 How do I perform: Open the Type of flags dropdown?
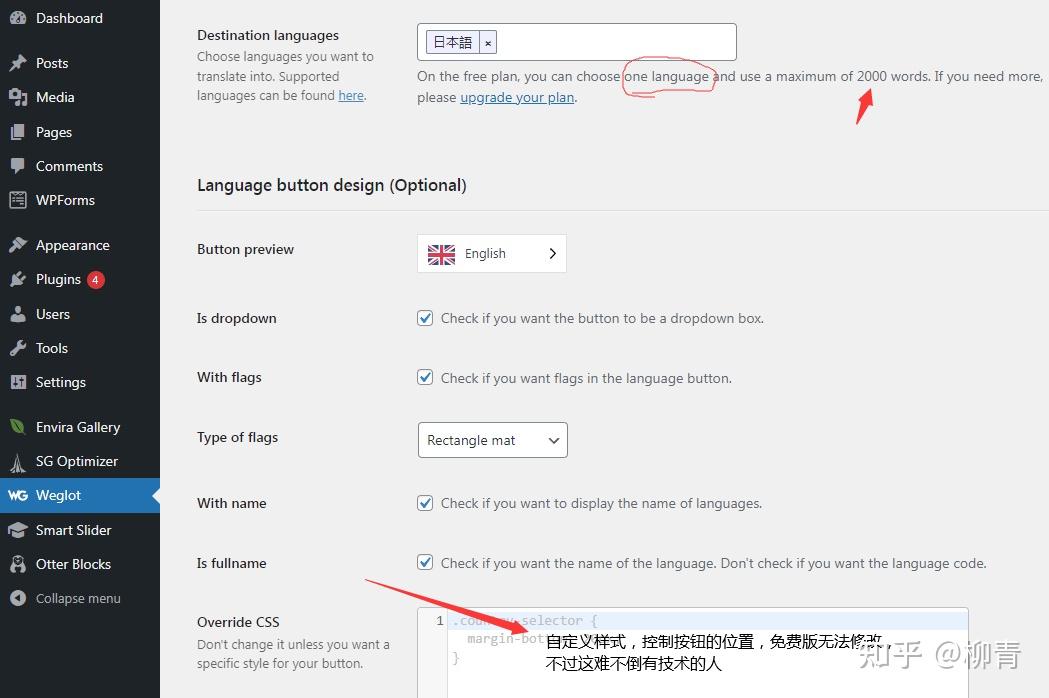click(492, 440)
